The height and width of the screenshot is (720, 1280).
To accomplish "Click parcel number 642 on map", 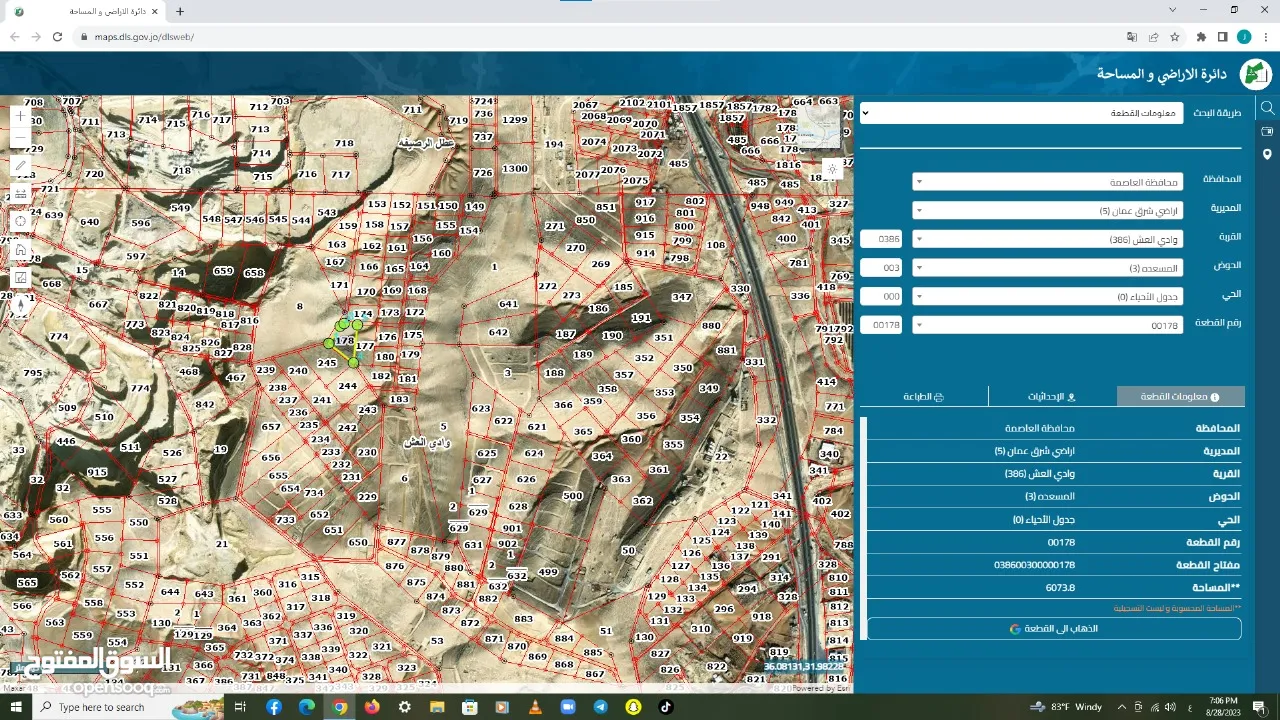I will point(498,332).
